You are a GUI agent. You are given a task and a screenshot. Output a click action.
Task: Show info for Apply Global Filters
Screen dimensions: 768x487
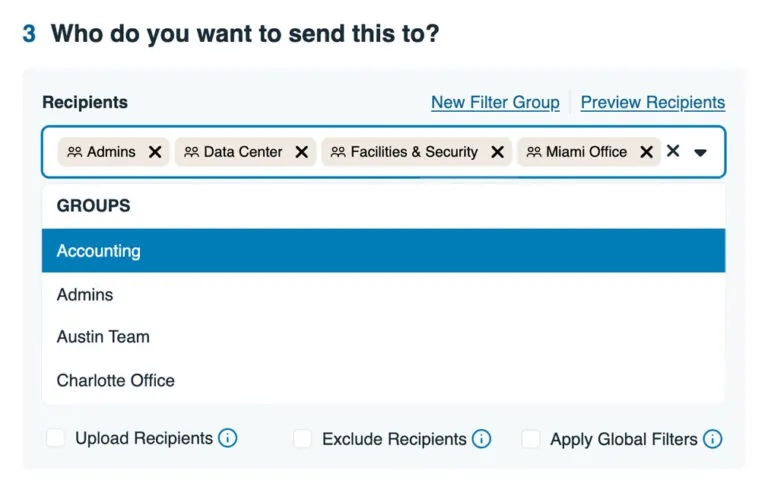tap(712, 439)
